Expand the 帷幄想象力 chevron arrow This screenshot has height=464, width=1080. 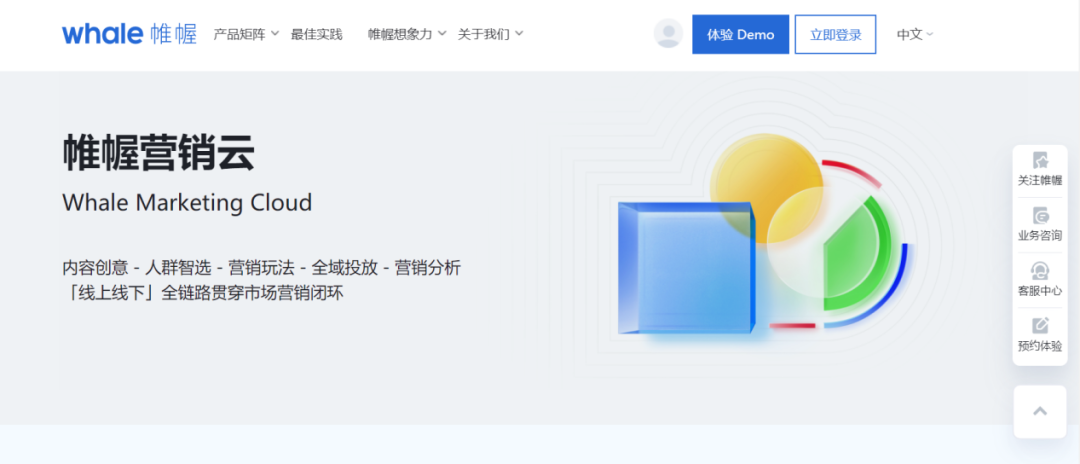tap(442, 34)
